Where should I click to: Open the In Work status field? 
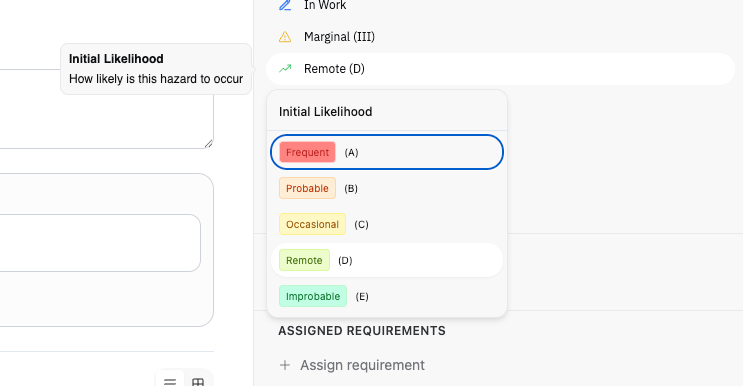(500, 6)
